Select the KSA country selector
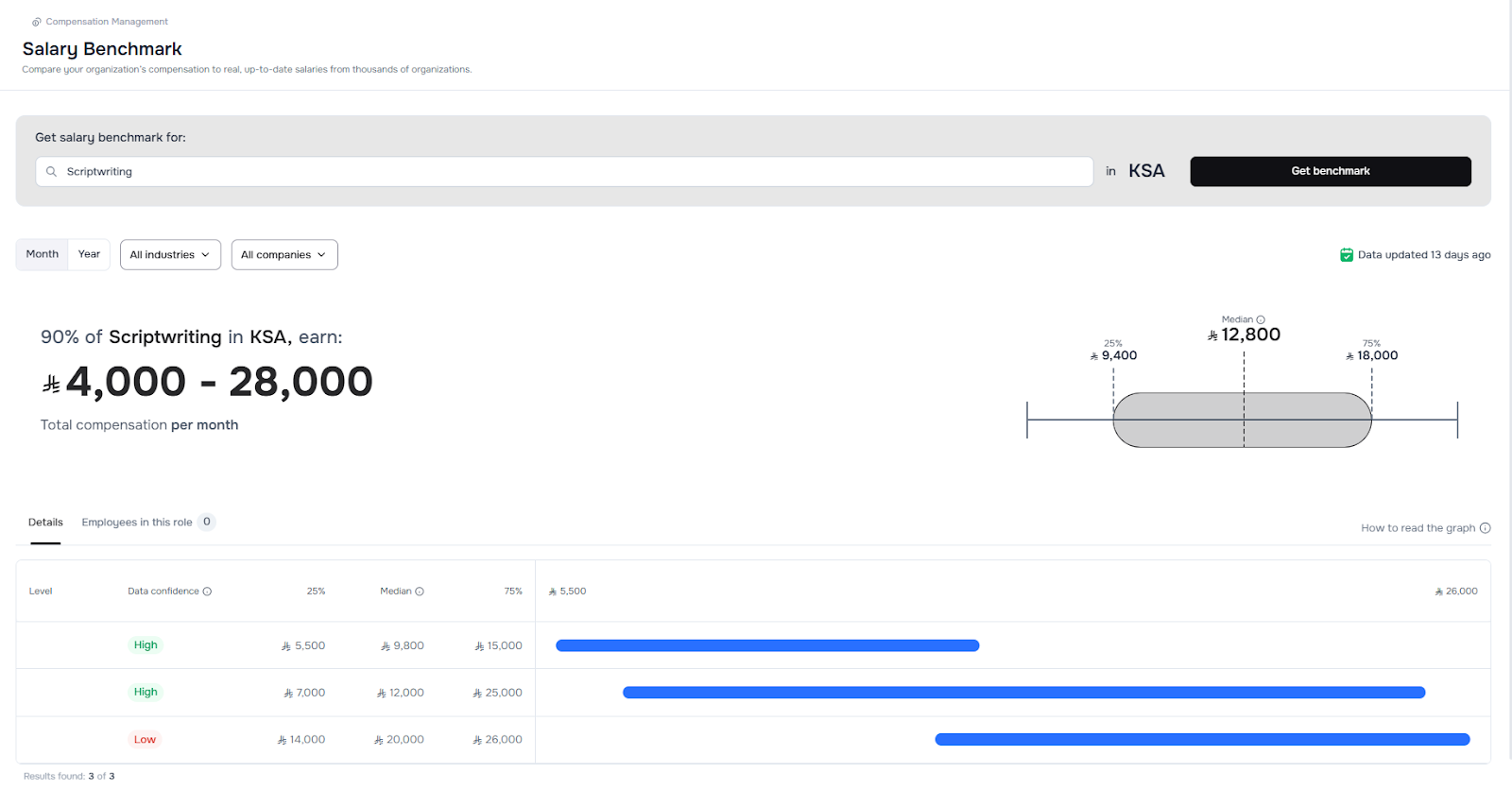Viewport: 1512px width, 790px height. pos(1146,171)
